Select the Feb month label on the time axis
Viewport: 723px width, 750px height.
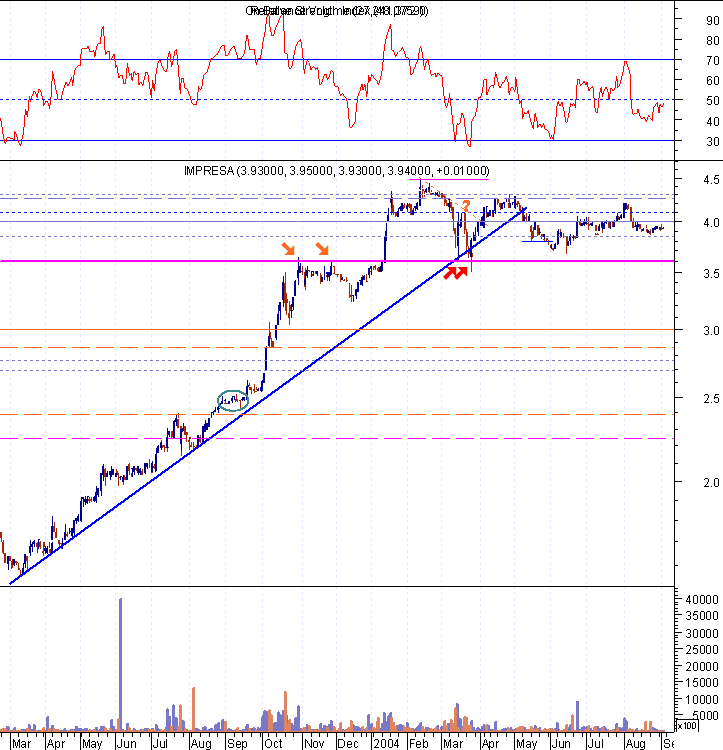pos(418,744)
